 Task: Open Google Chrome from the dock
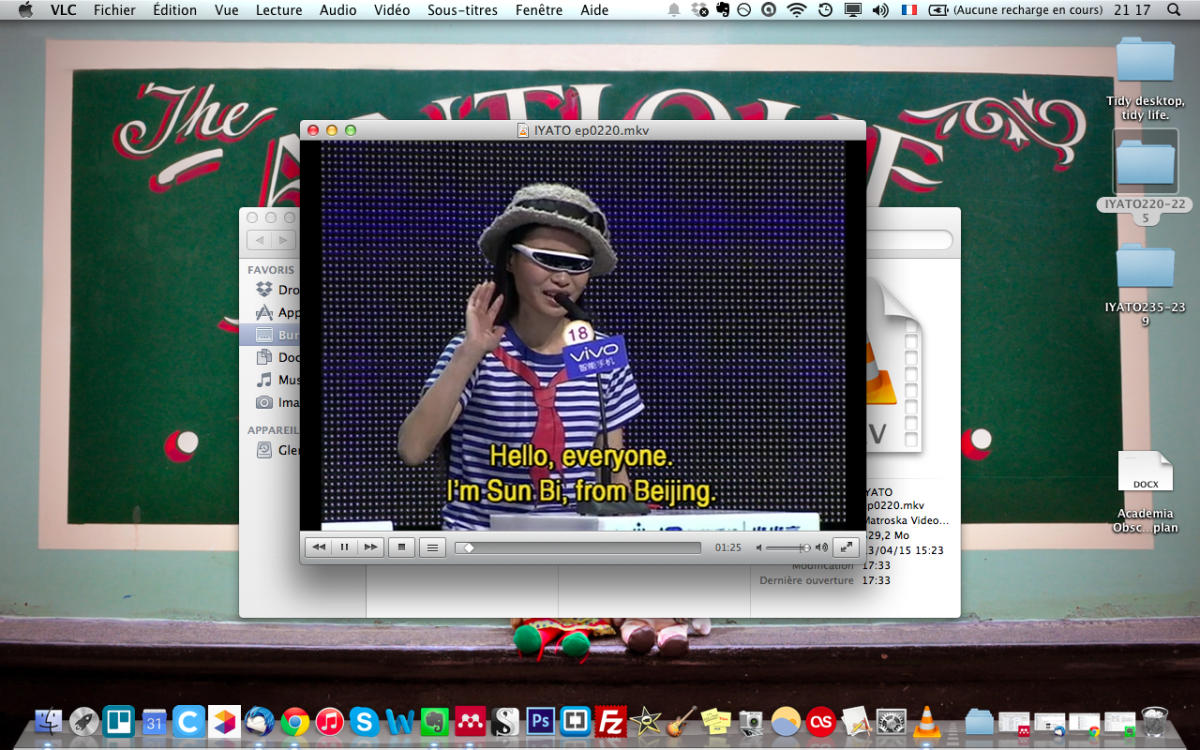tap(294, 720)
